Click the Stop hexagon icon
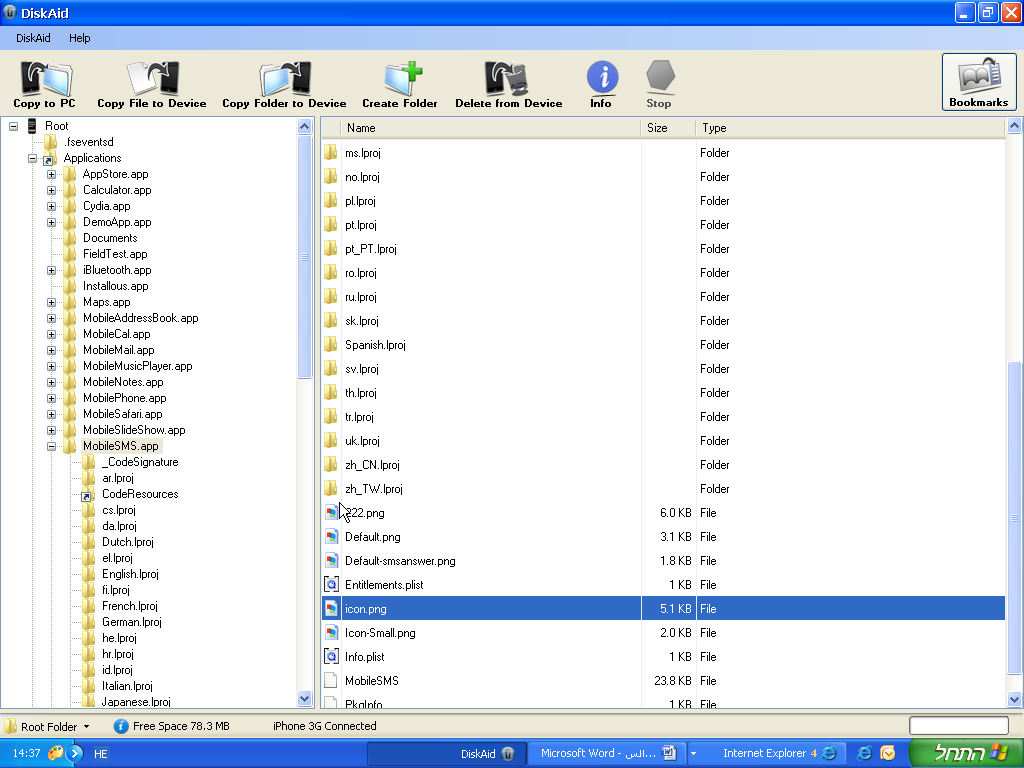Image resolution: width=1024 pixels, height=768 pixels. [x=660, y=77]
